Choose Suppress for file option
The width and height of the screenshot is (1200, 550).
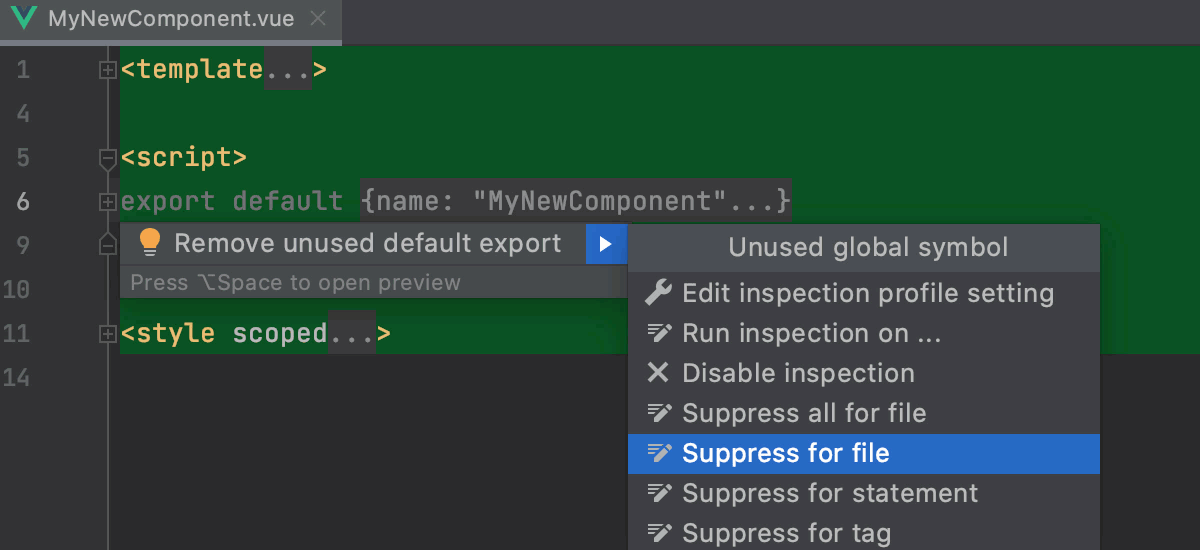coord(785,453)
